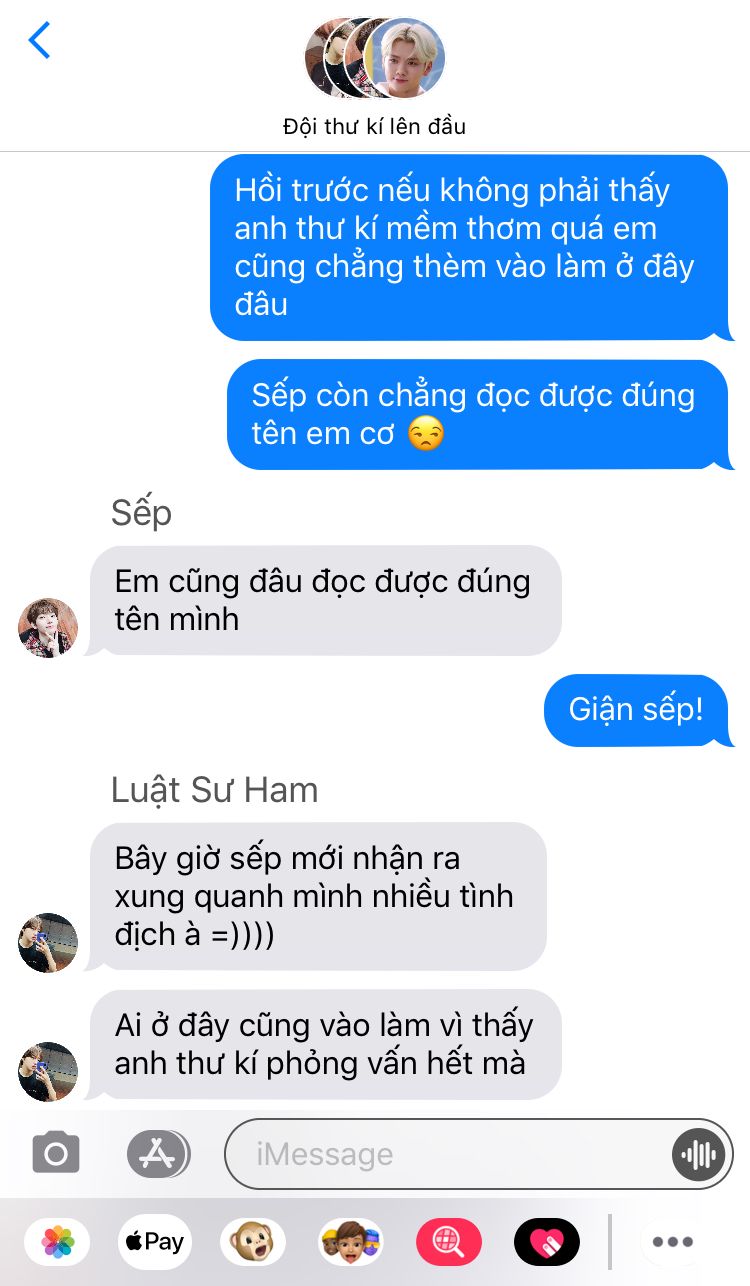Tap the audio waveform record button
Image resolution: width=750 pixels, height=1286 pixels.
click(x=698, y=1154)
